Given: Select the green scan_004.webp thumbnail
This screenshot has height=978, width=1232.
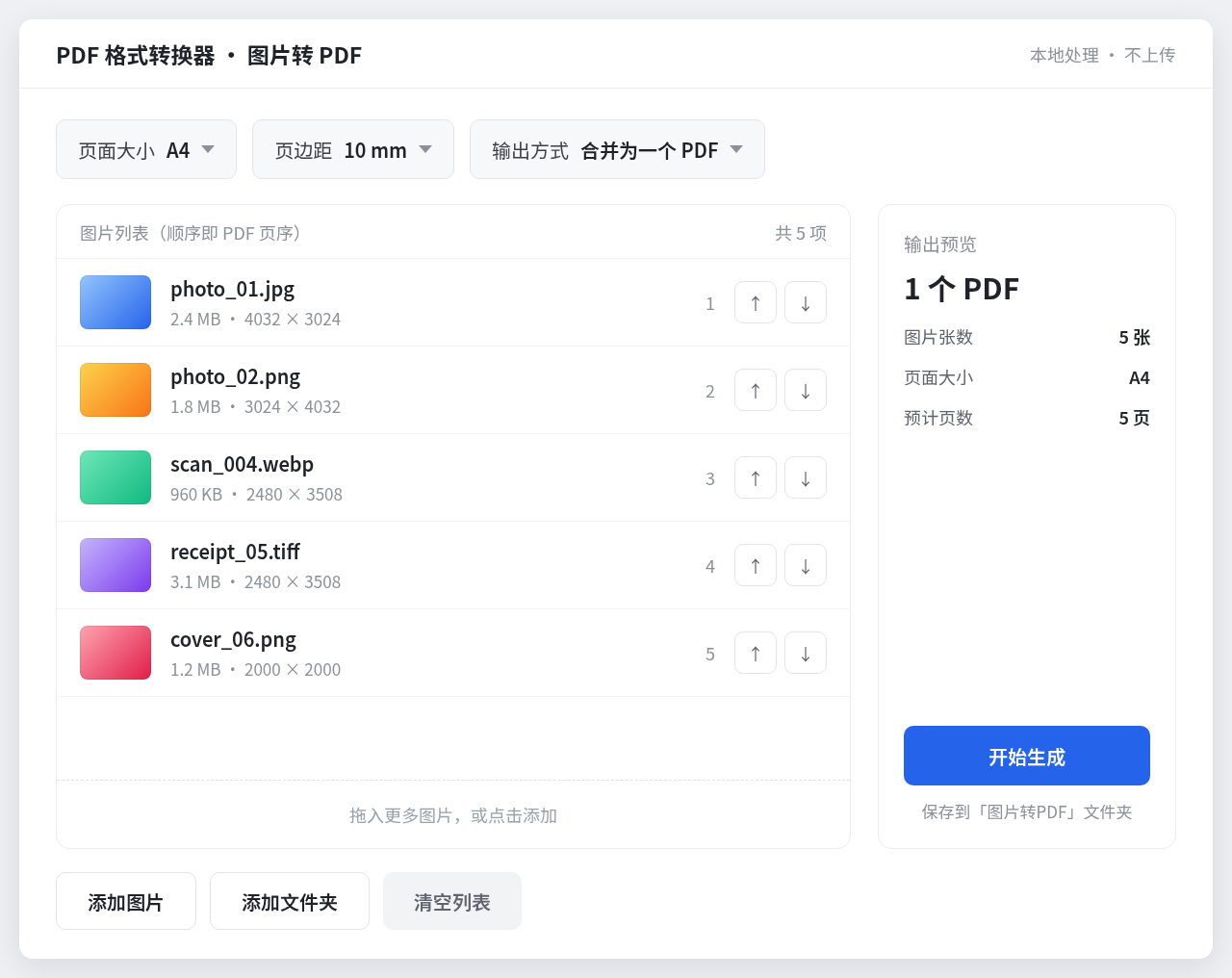Looking at the screenshot, I should 115,477.
